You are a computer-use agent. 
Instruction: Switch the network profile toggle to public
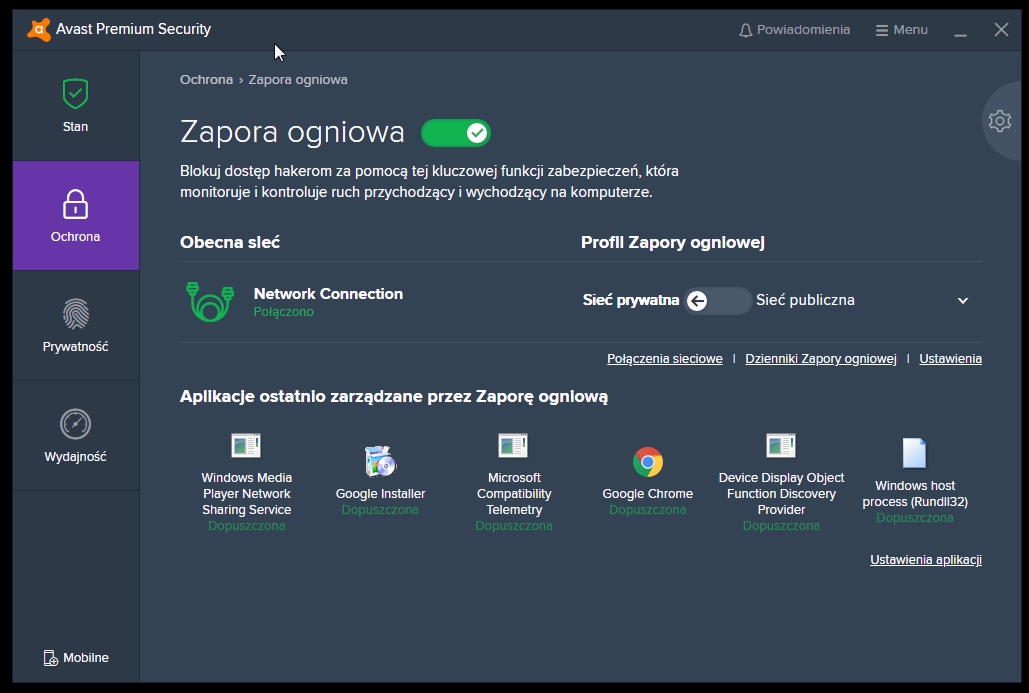[717, 301]
